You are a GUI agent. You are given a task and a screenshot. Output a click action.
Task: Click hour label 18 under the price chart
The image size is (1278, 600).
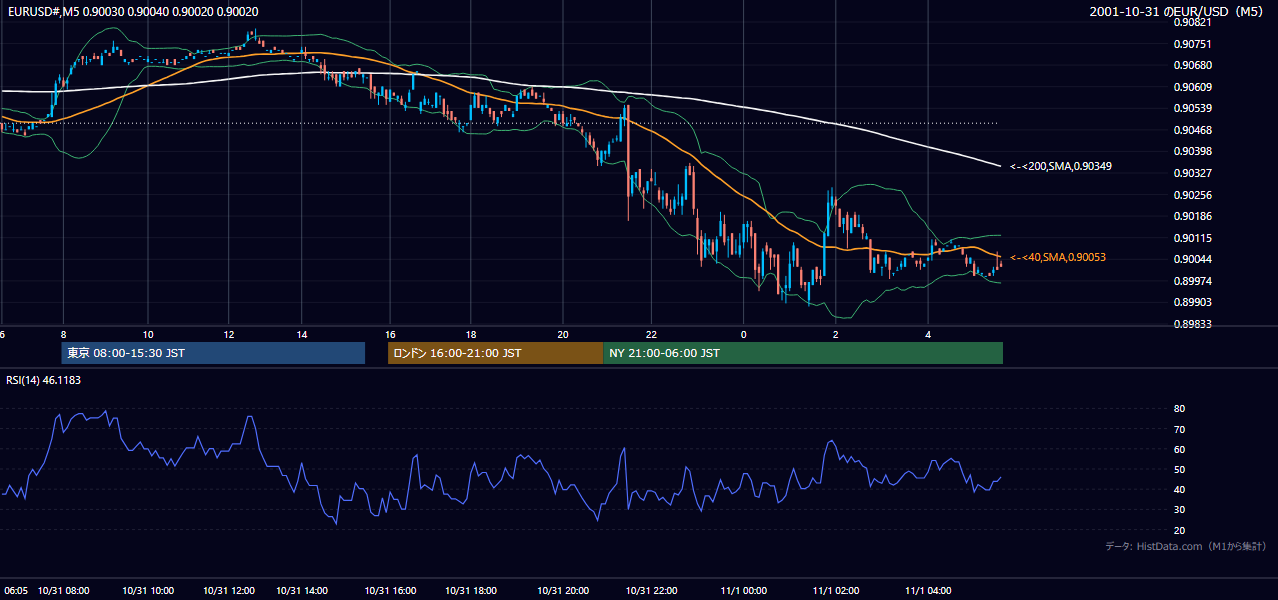click(x=471, y=334)
